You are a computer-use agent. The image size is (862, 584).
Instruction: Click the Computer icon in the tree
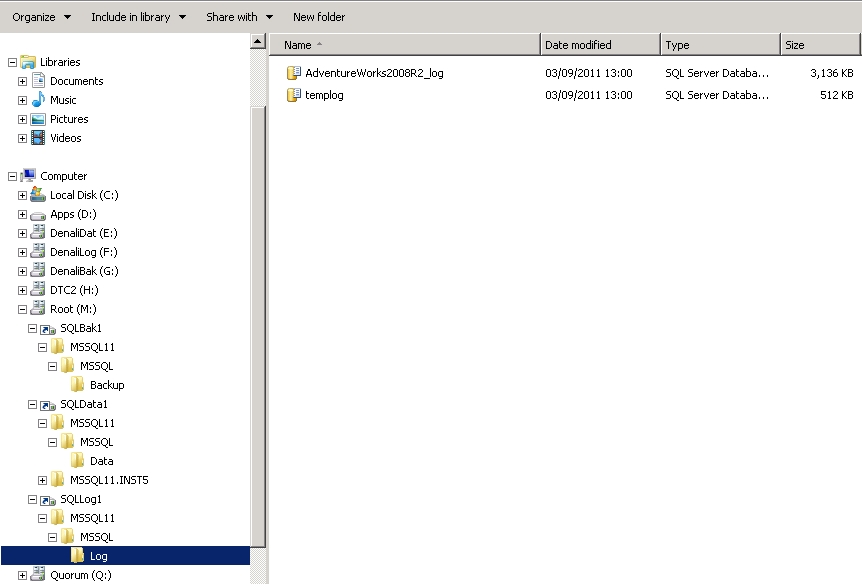(28, 175)
